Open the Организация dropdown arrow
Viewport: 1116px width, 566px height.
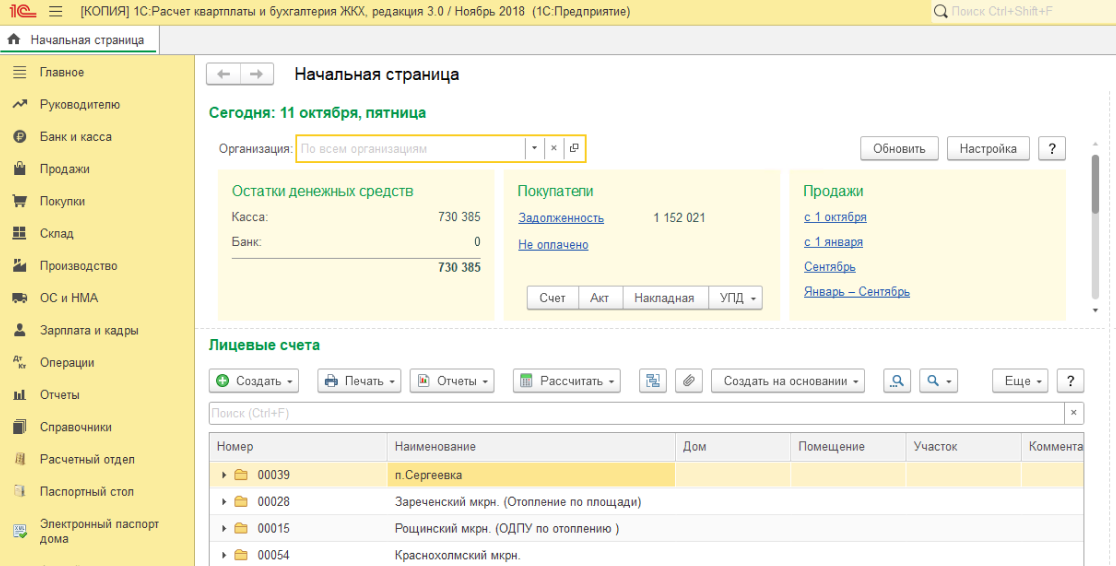(x=535, y=149)
